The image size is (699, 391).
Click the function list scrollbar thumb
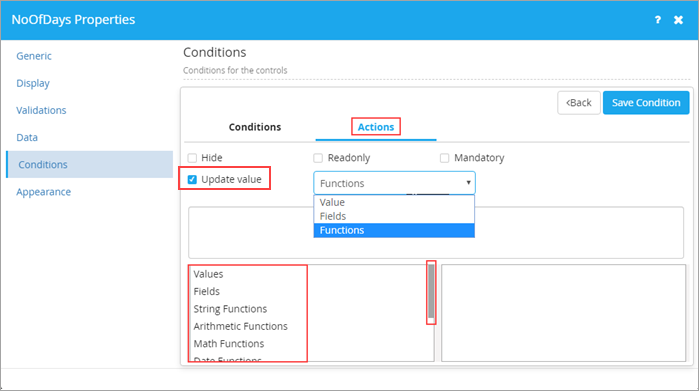tap(431, 291)
